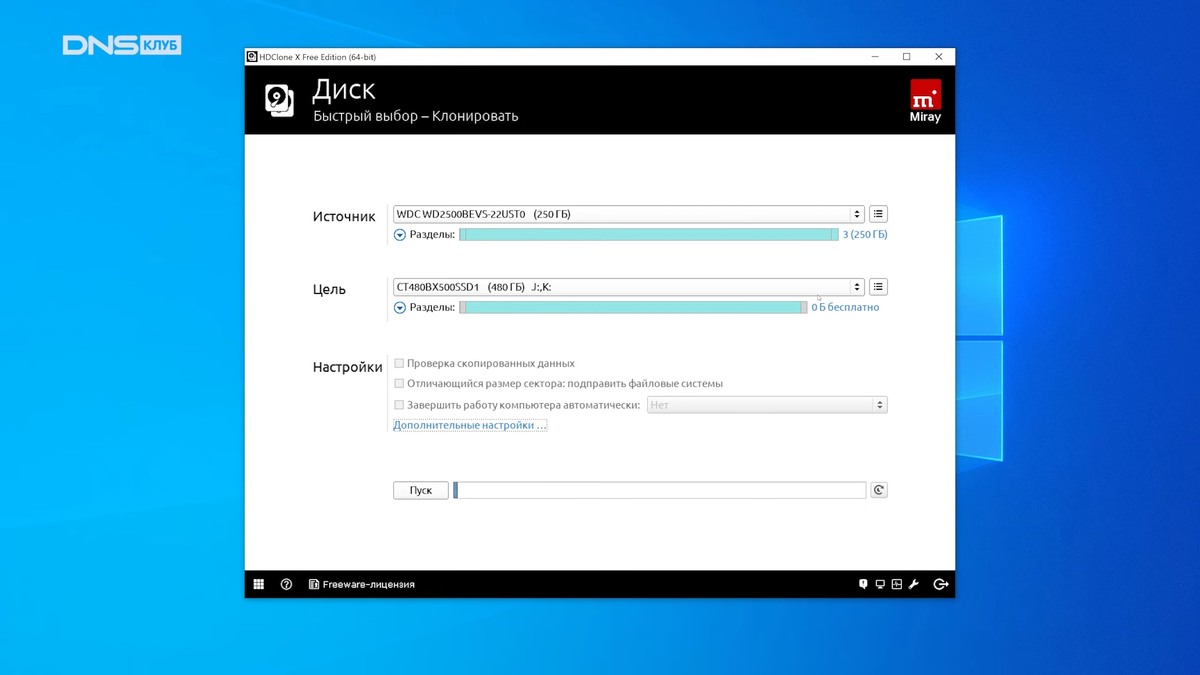Viewport: 1200px width, 675px height.
Task: Enable Проверка скопированных данных checkbox
Action: [x=399, y=363]
